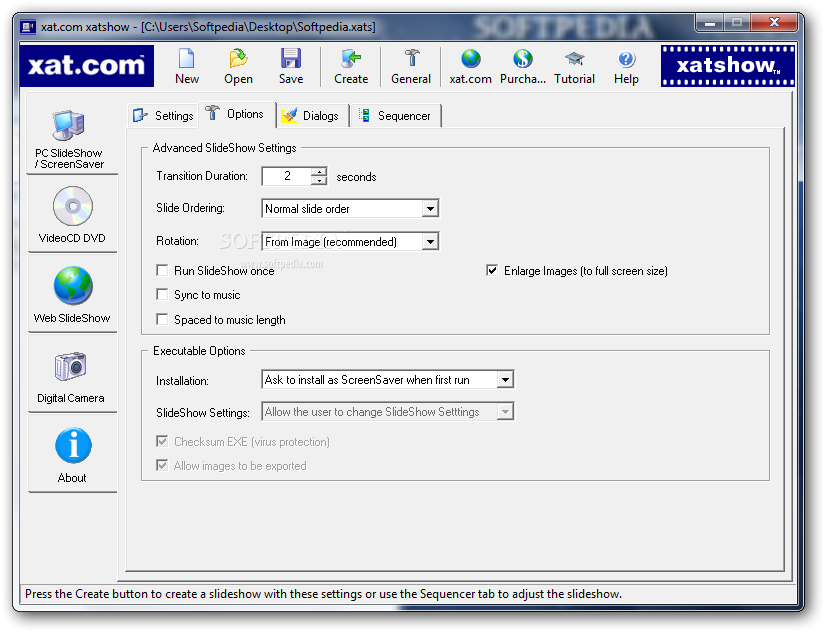Click the Create slideshow toolbar icon
This screenshot has height=632, width=825.
pos(350,58)
